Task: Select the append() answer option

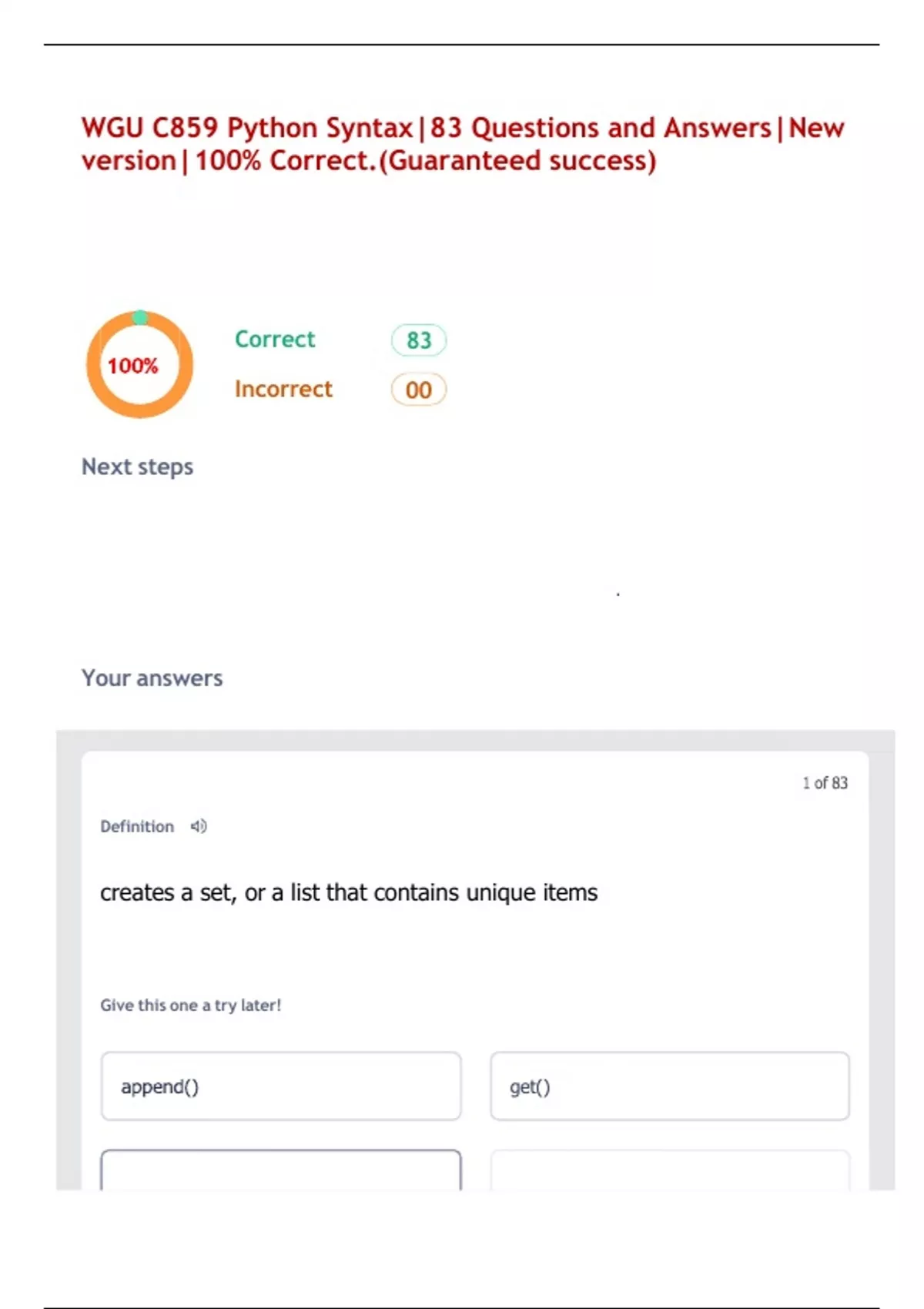Action: (281, 1086)
